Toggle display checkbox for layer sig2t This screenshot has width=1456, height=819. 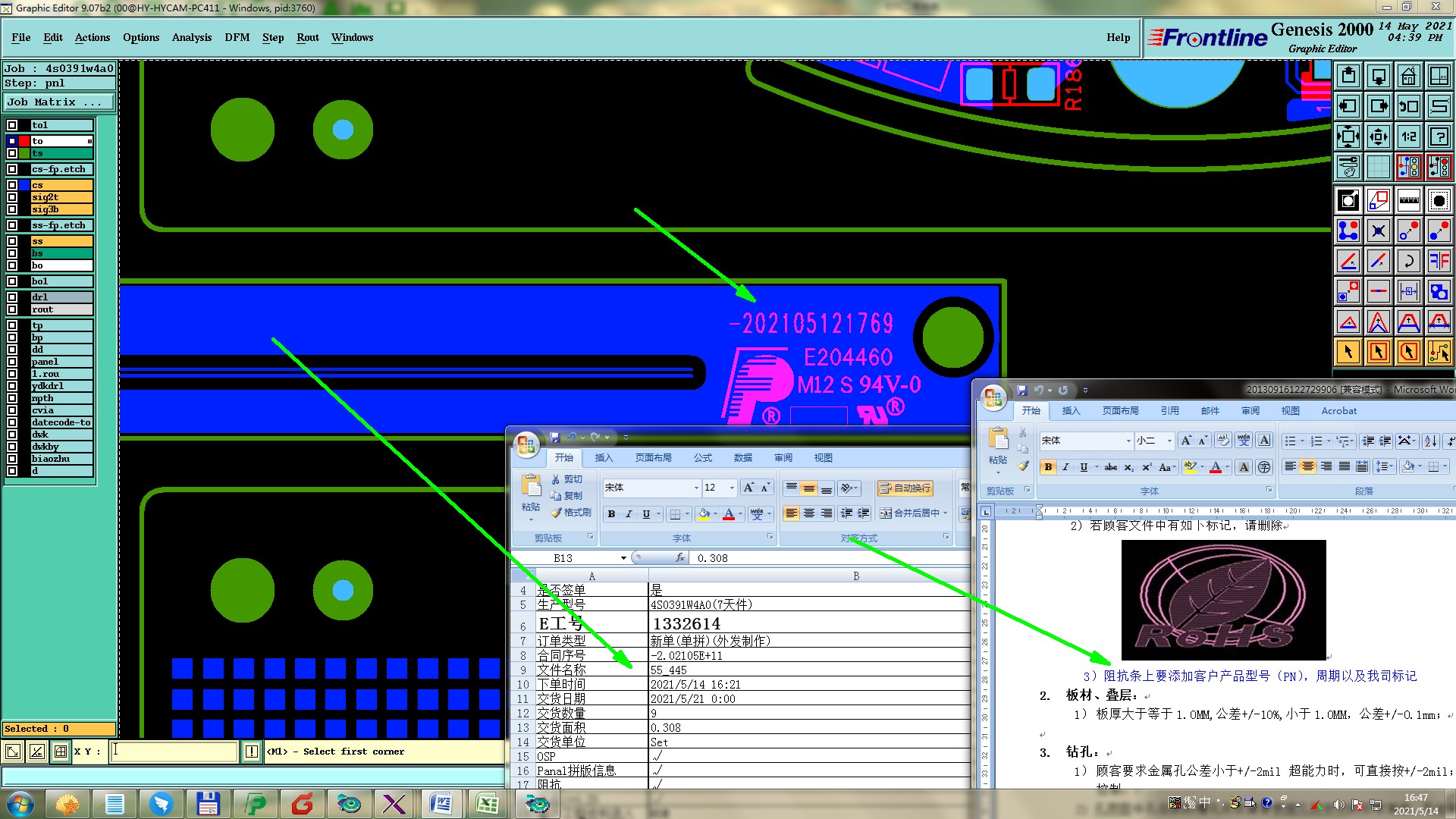[x=12, y=197]
